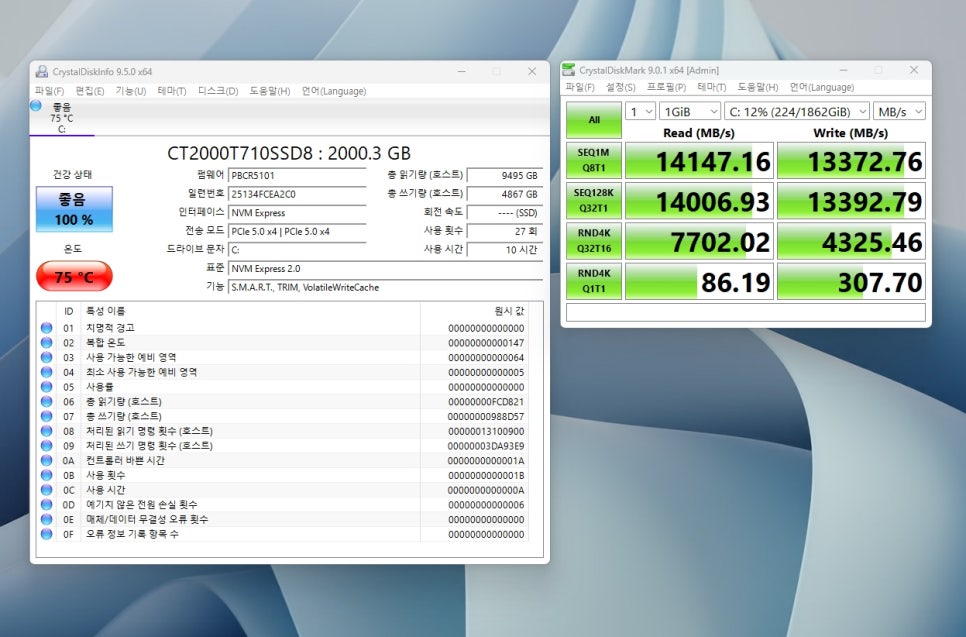The width and height of the screenshot is (966, 637).
Task: Click the standard field NVM Express 2.0
Action: [385, 269]
